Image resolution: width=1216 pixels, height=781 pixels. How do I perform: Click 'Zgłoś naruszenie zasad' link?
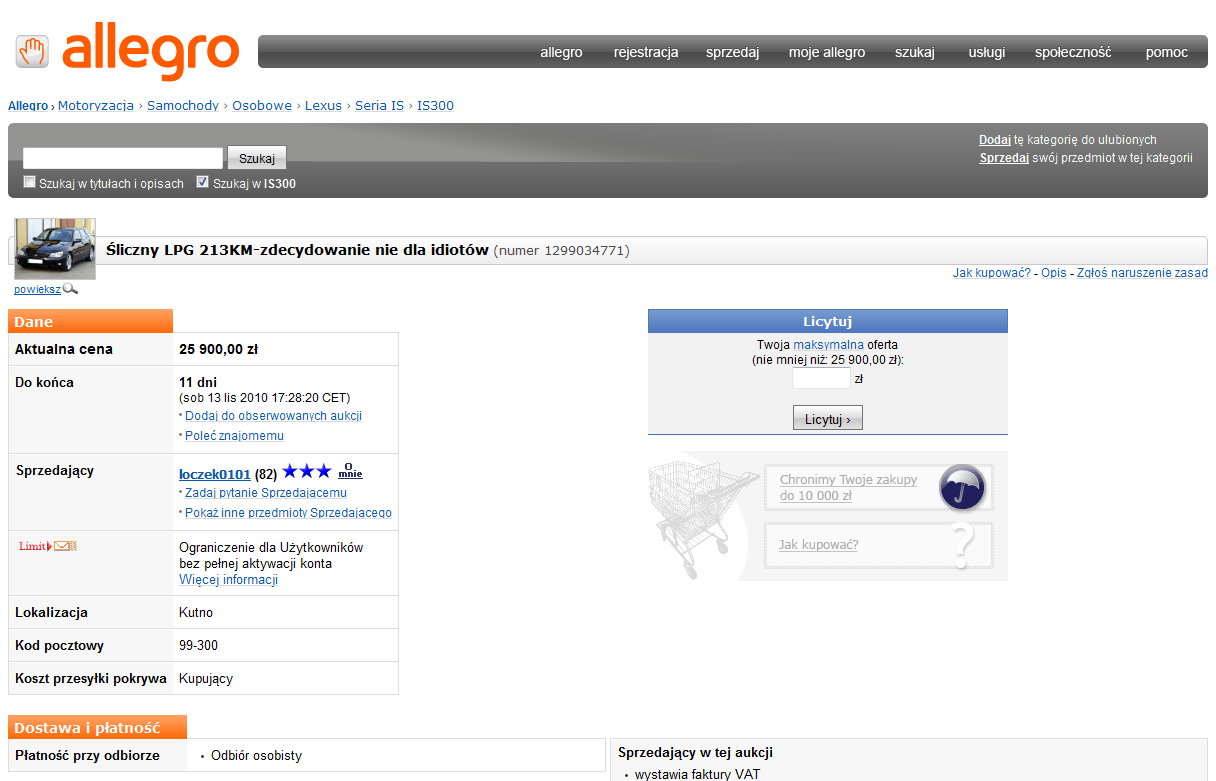(1142, 273)
